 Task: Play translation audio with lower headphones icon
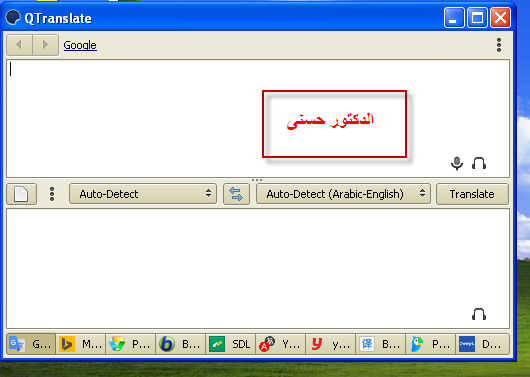pos(479,314)
